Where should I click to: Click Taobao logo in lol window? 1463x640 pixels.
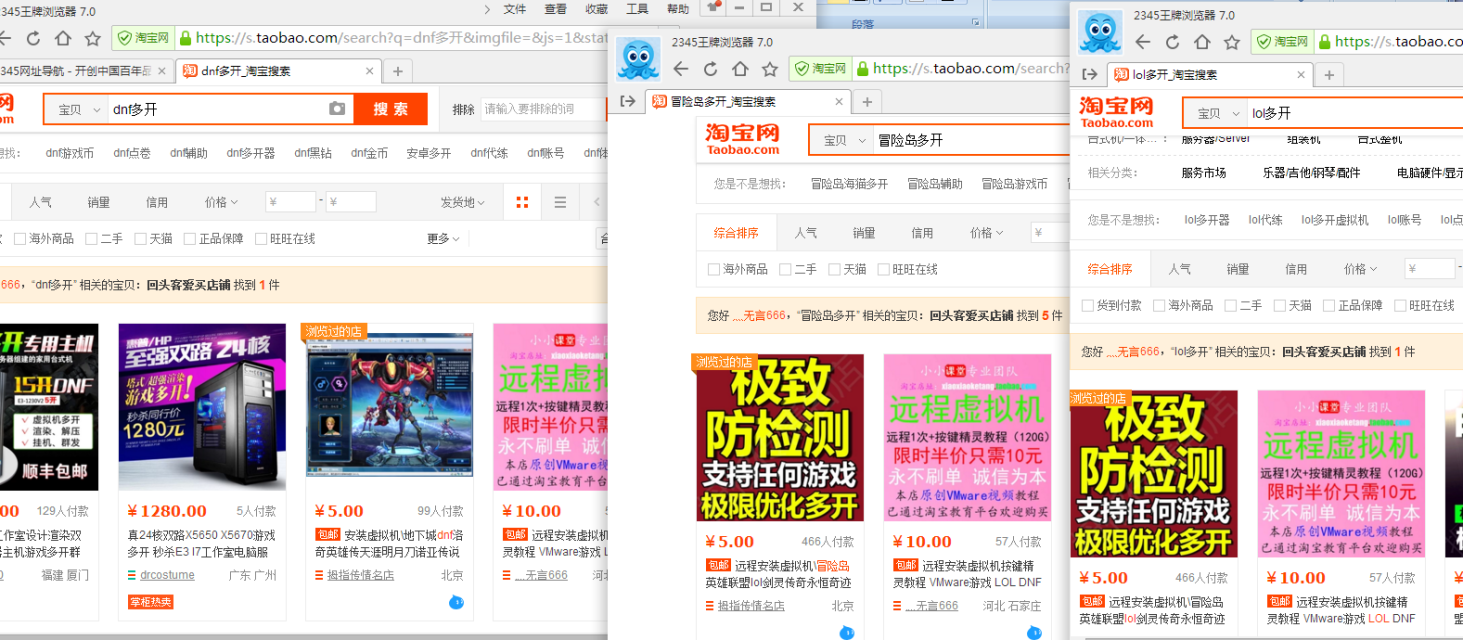coord(1116,112)
